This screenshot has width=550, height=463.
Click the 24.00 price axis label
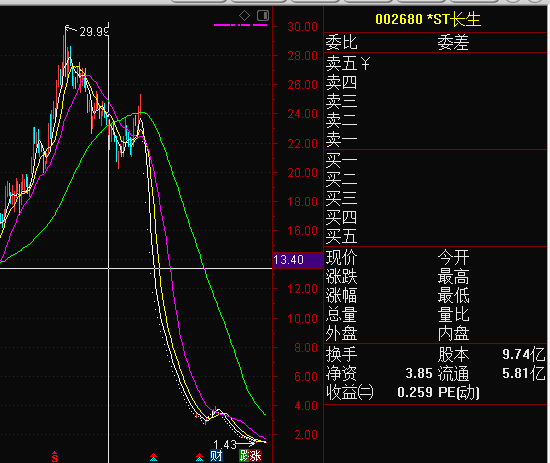point(303,114)
